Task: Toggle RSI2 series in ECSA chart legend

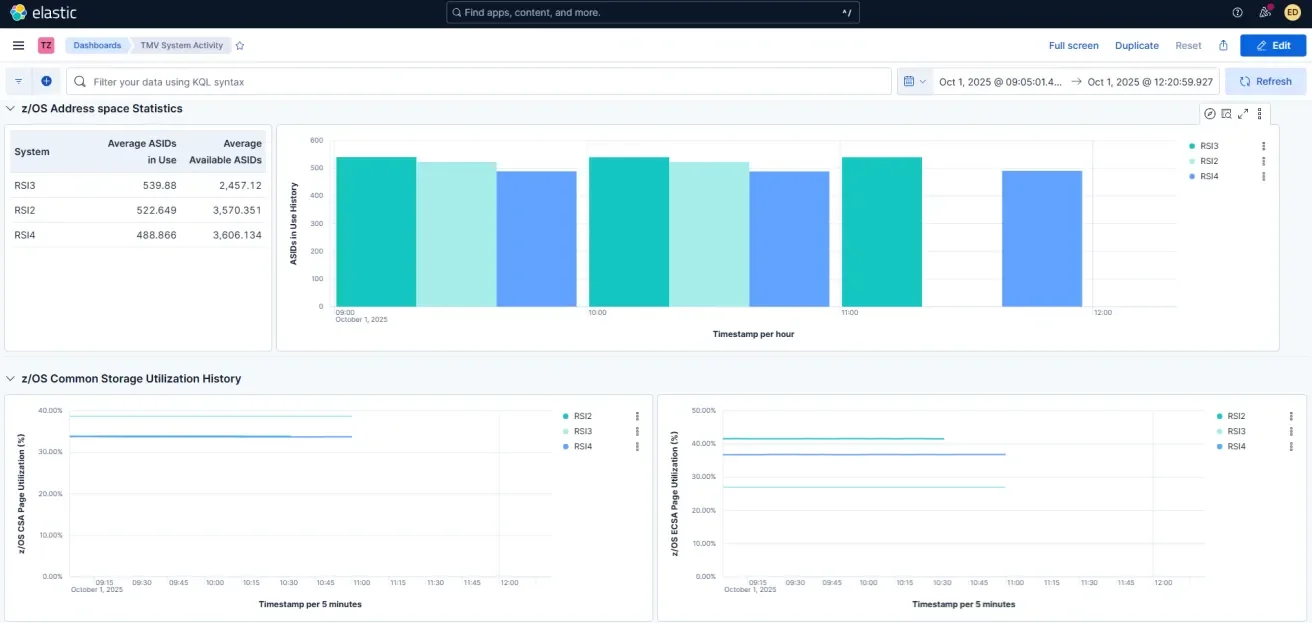Action: click(1236, 416)
